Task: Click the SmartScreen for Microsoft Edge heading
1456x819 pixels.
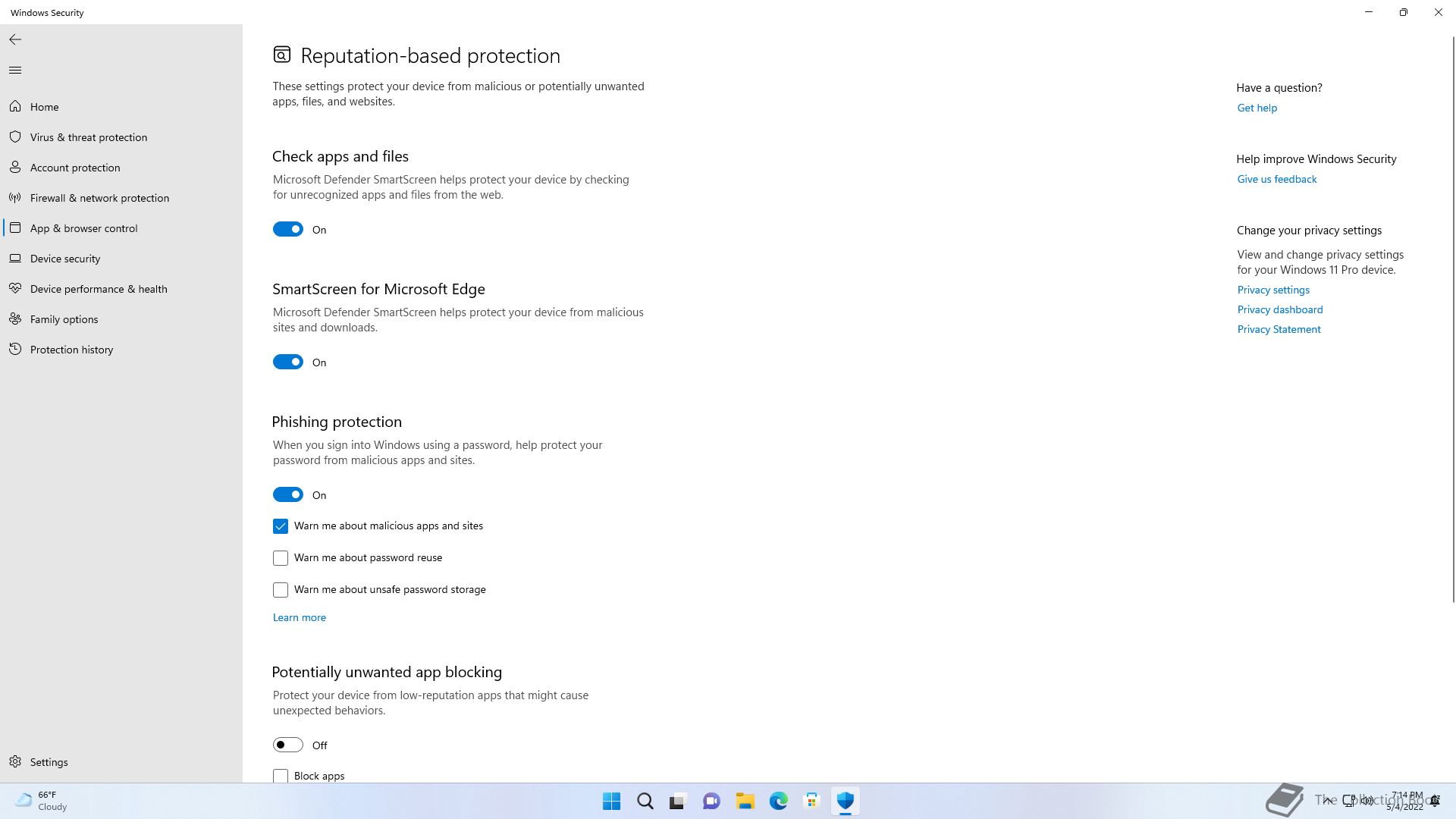Action: tap(378, 289)
